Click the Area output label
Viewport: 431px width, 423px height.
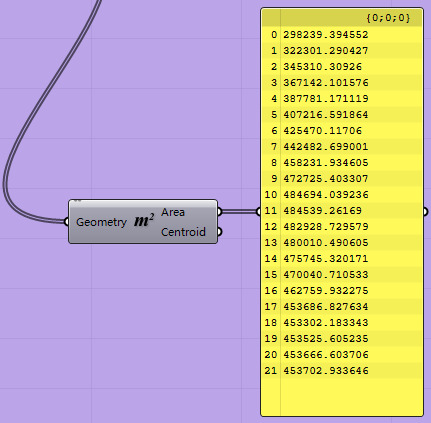[x=173, y=212]
